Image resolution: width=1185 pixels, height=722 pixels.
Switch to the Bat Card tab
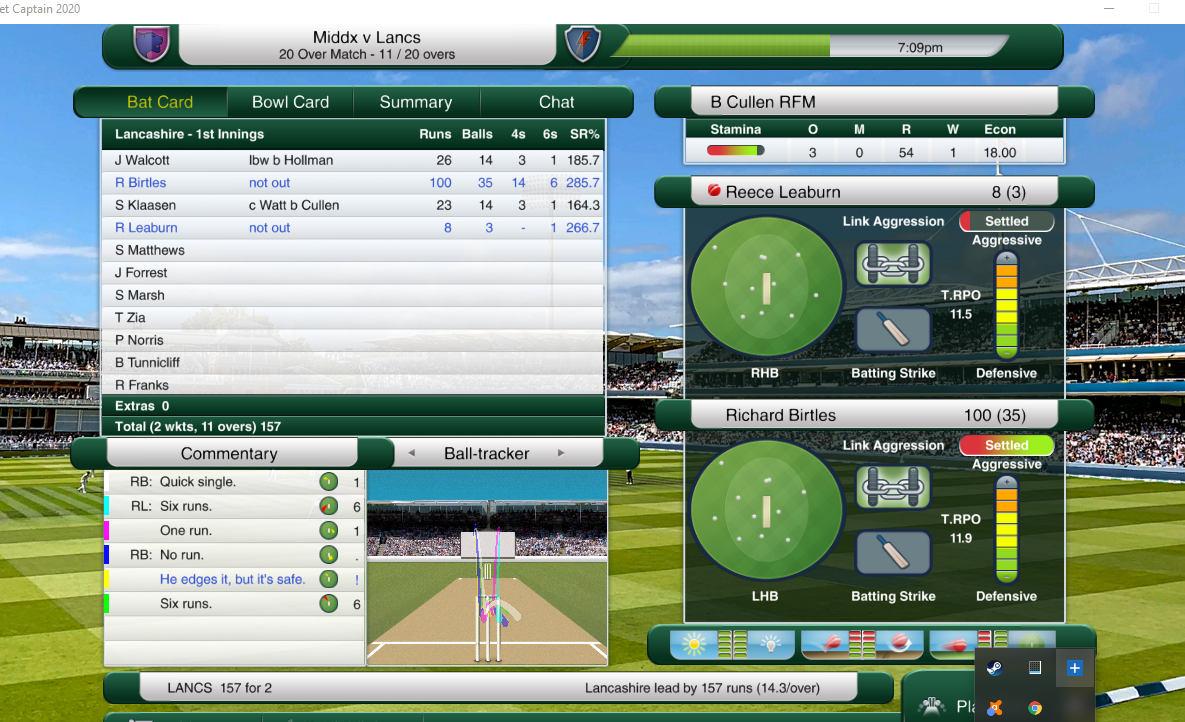(x=159, y=102)
